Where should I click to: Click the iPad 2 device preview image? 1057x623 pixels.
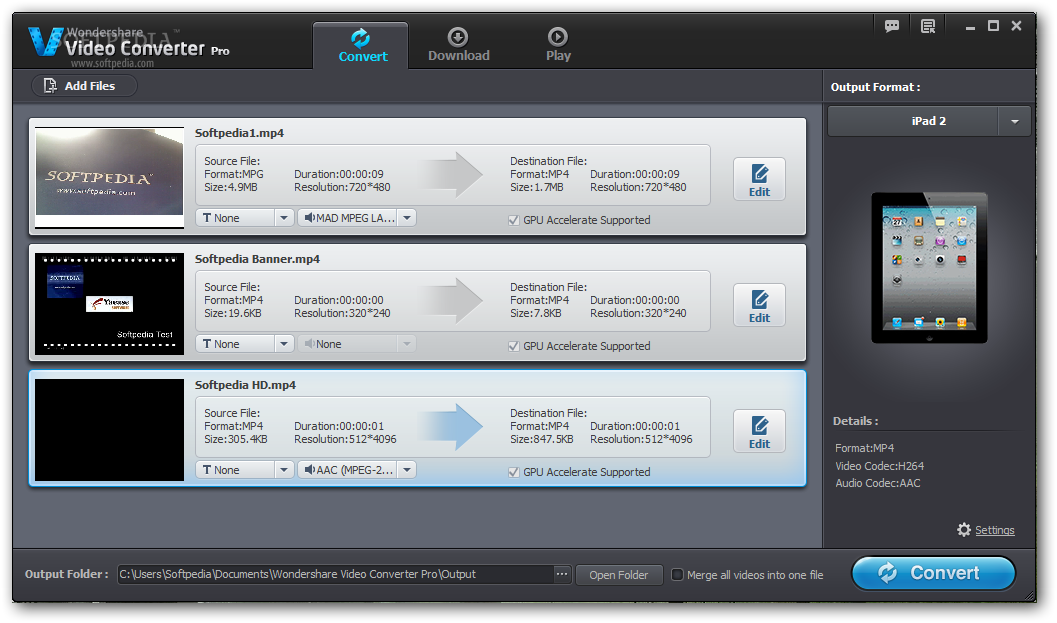click(x=929, y=268)
